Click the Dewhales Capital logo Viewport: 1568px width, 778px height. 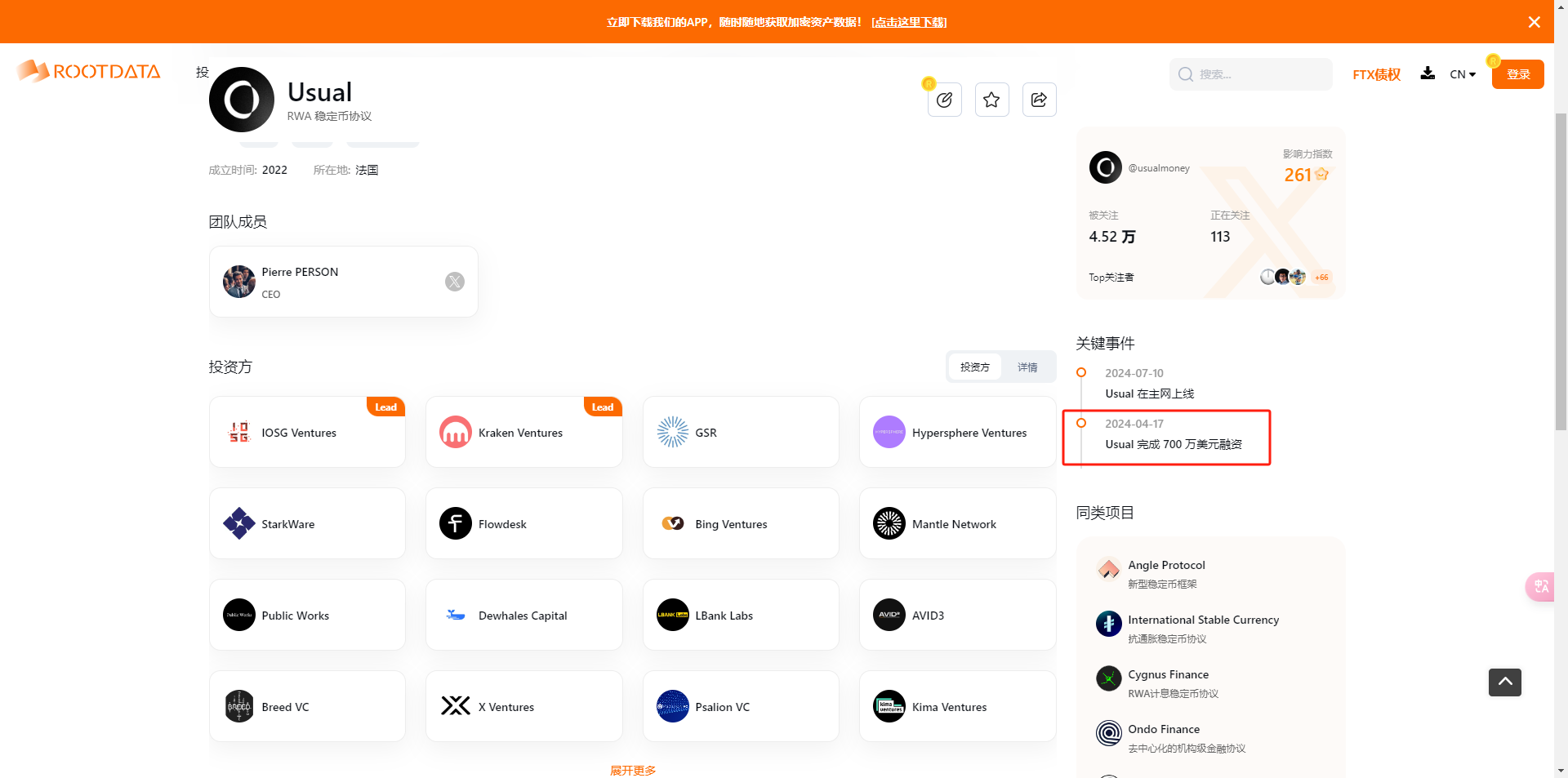point(456,615)
